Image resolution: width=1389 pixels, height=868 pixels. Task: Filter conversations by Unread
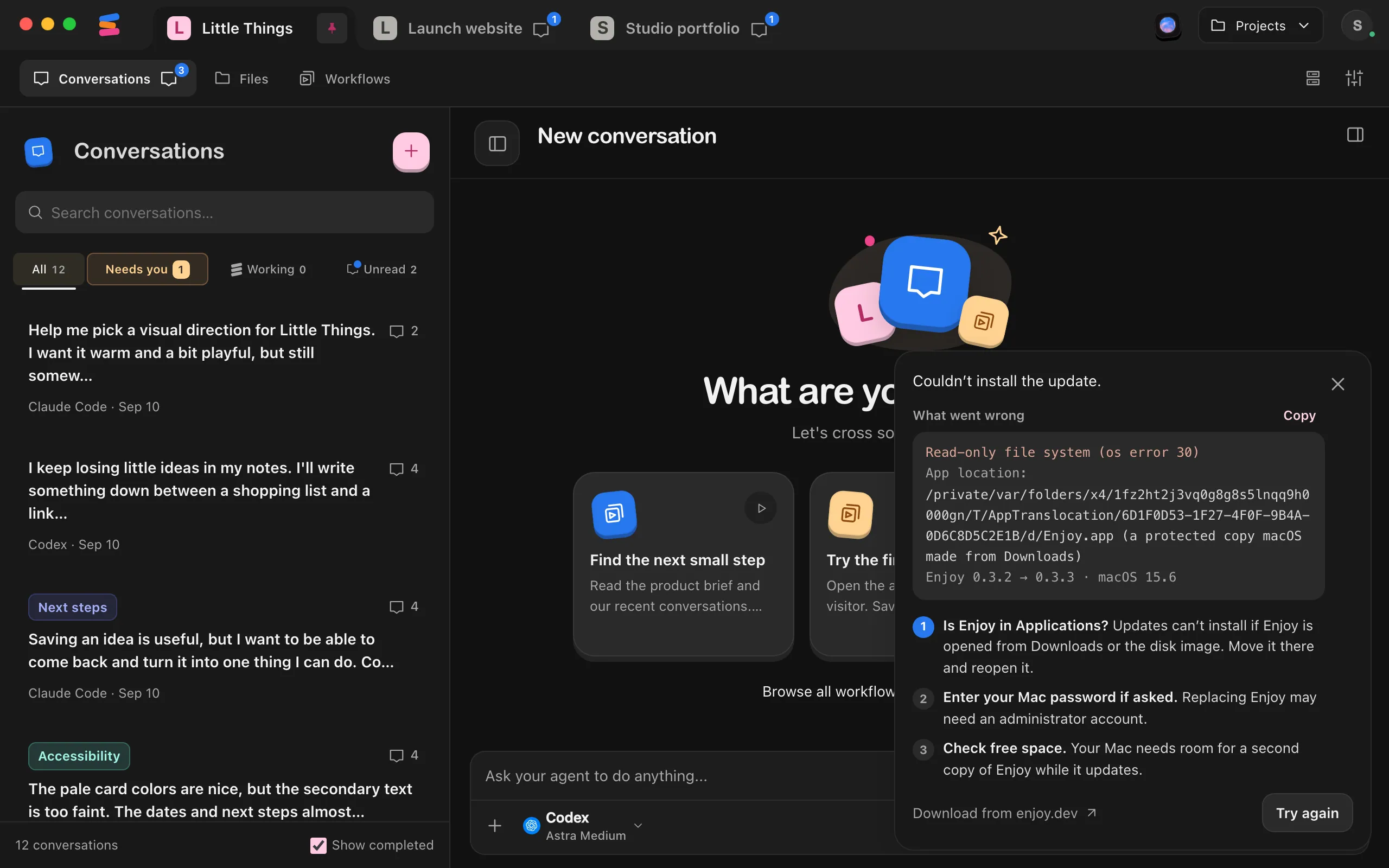[381, 269]
